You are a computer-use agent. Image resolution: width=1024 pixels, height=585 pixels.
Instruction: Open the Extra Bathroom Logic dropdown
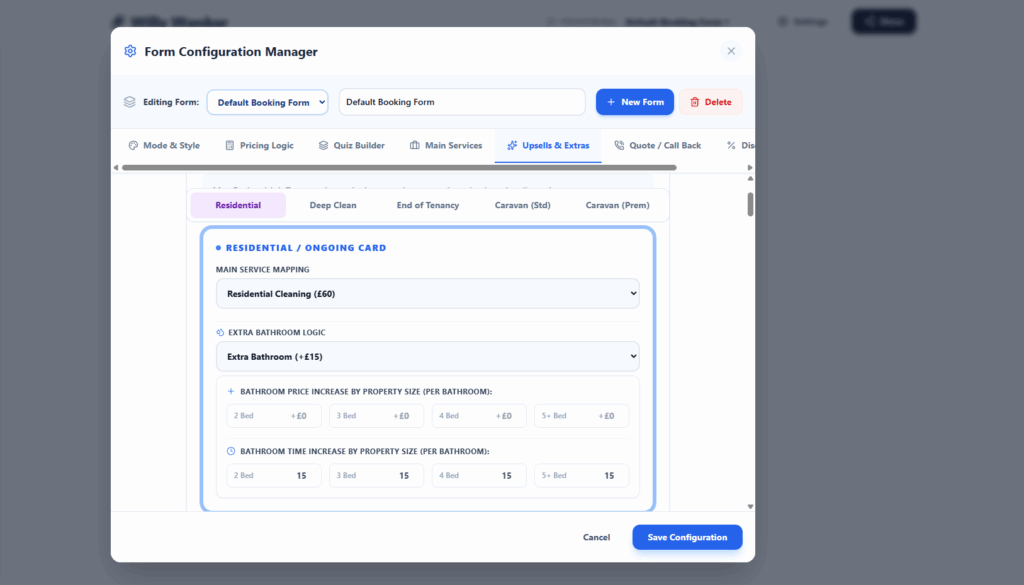(x=427, y=357)
